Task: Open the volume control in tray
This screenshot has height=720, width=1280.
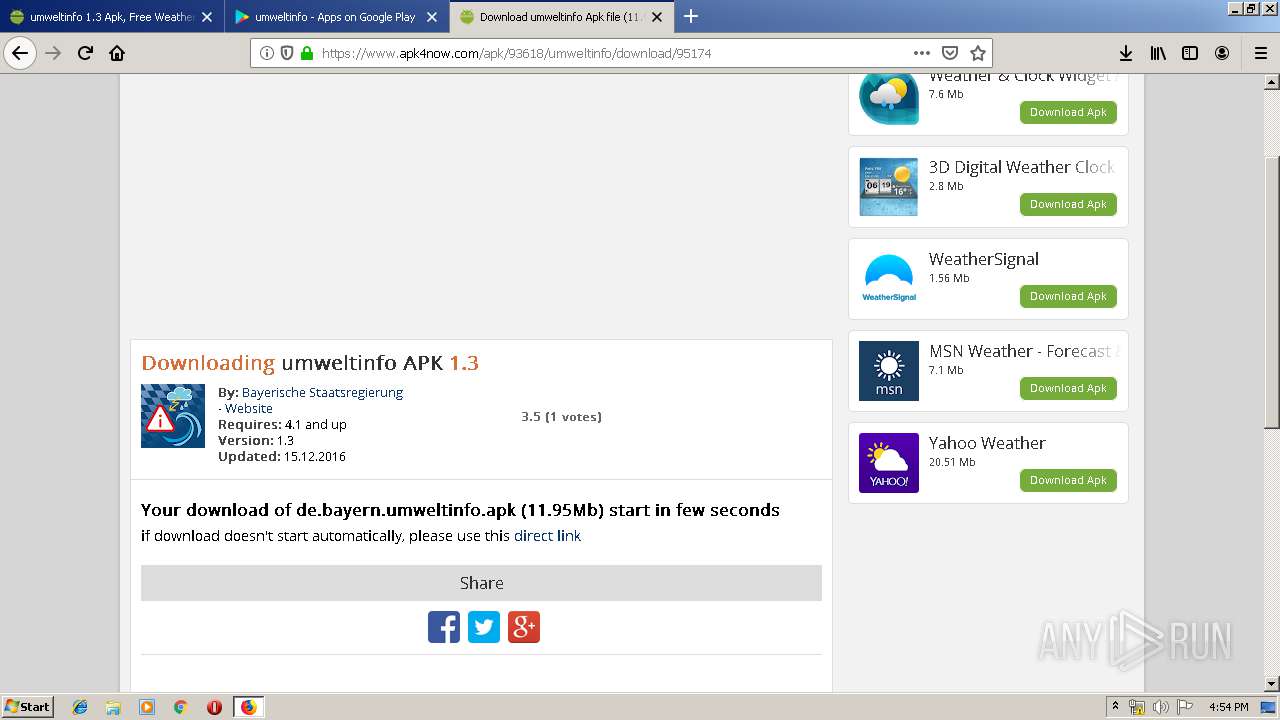Action: [1160, 707]
